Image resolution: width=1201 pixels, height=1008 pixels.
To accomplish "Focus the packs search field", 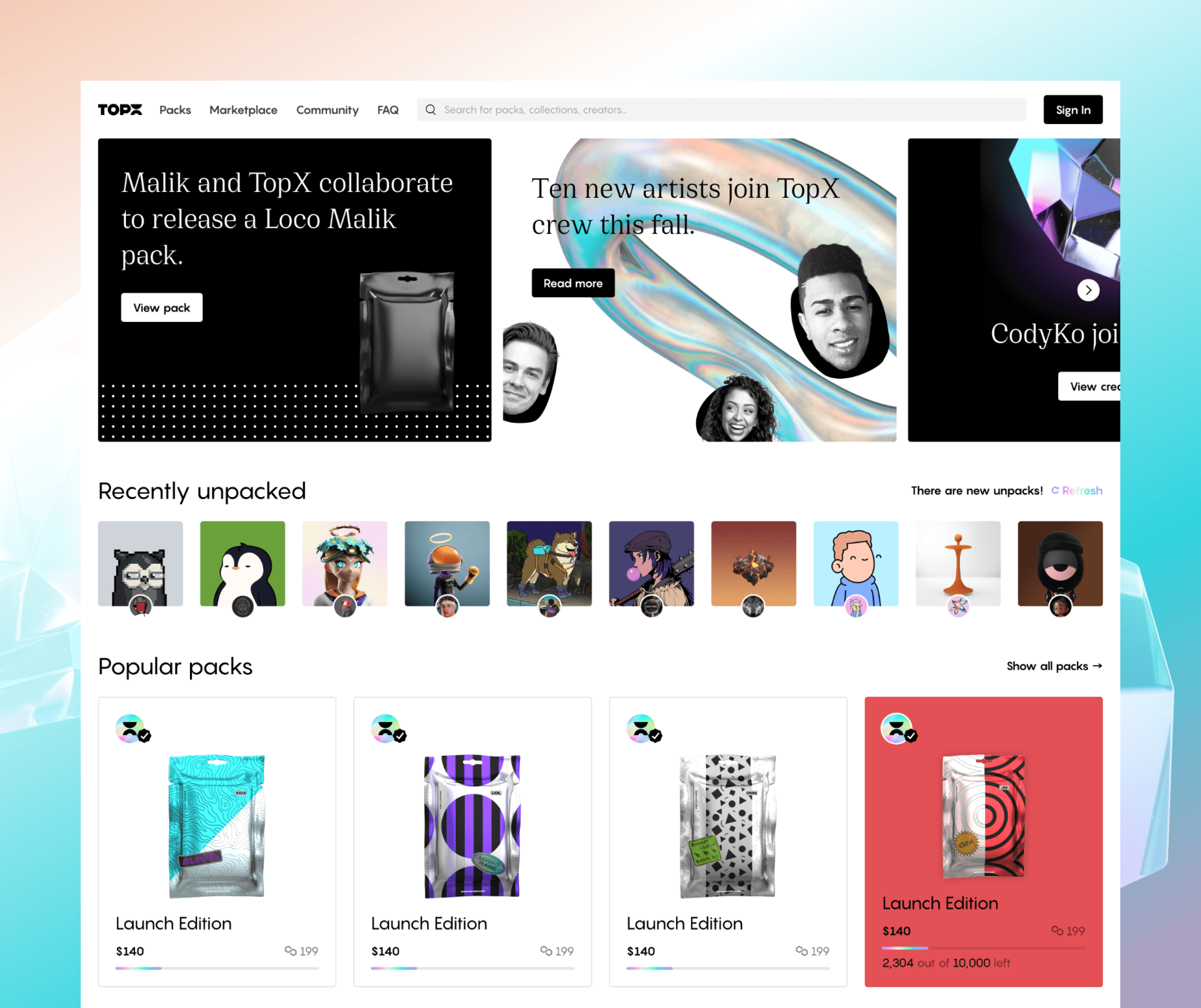I will click(x=721, y=109).
